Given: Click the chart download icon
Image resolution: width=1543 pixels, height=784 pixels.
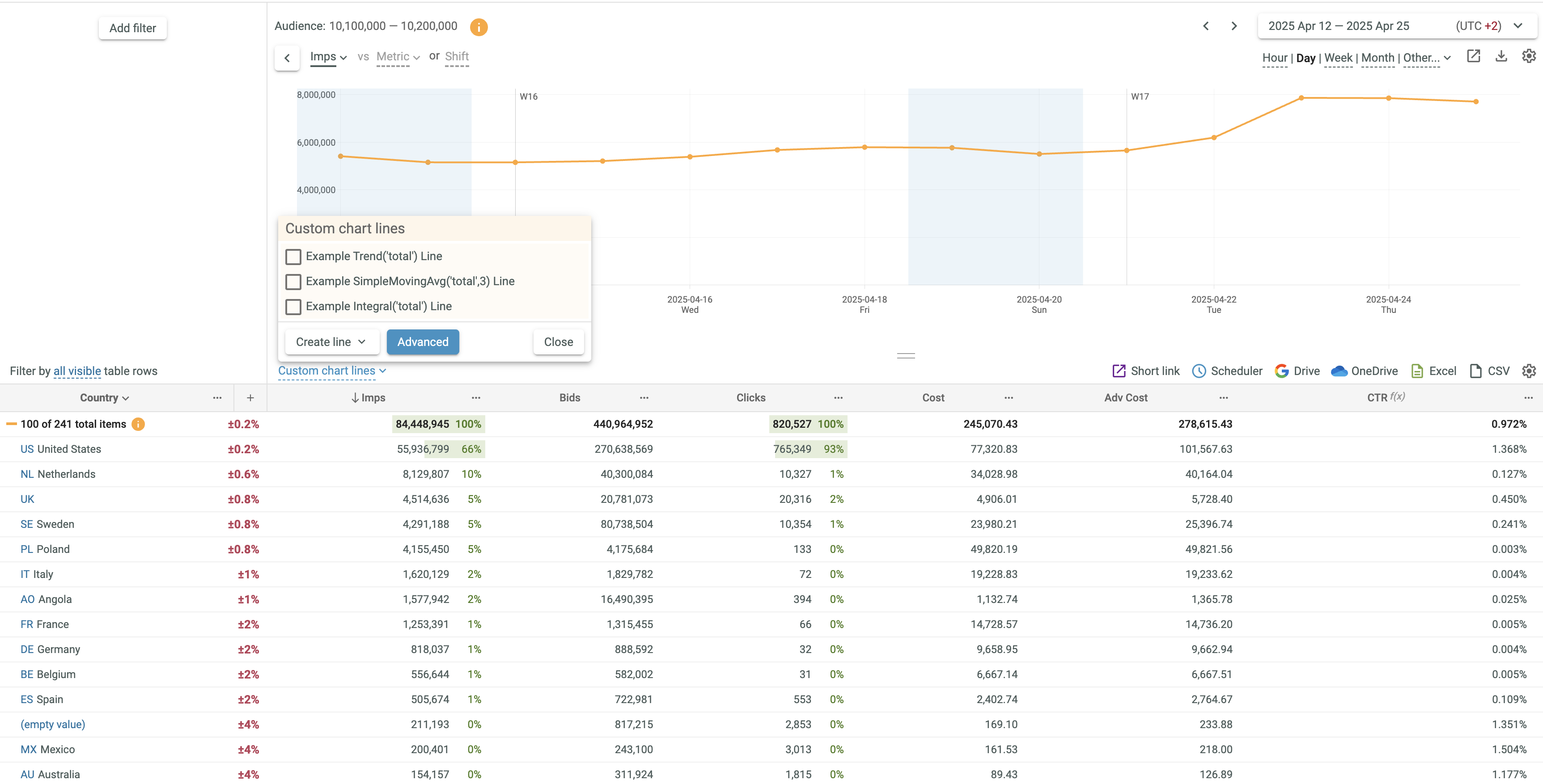Looking at the screenshot, I should [1501, 56].
